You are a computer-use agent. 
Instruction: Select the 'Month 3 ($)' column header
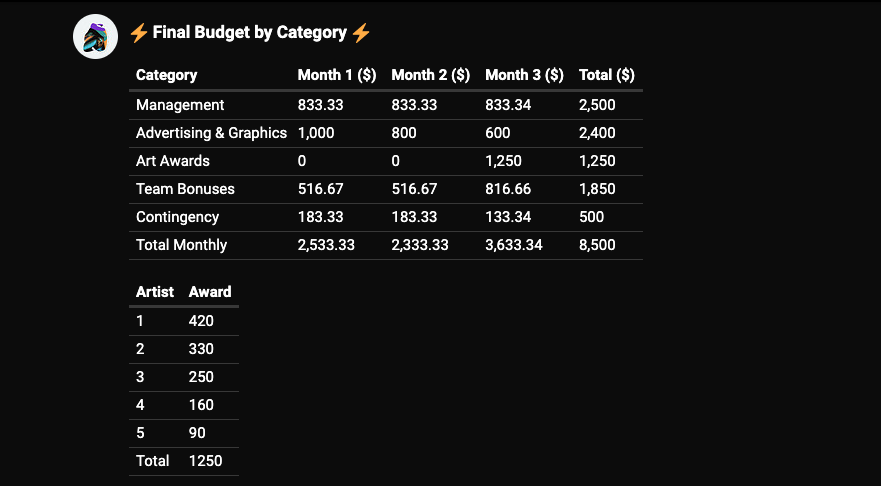pyautogui.click(x=524, y=75)
